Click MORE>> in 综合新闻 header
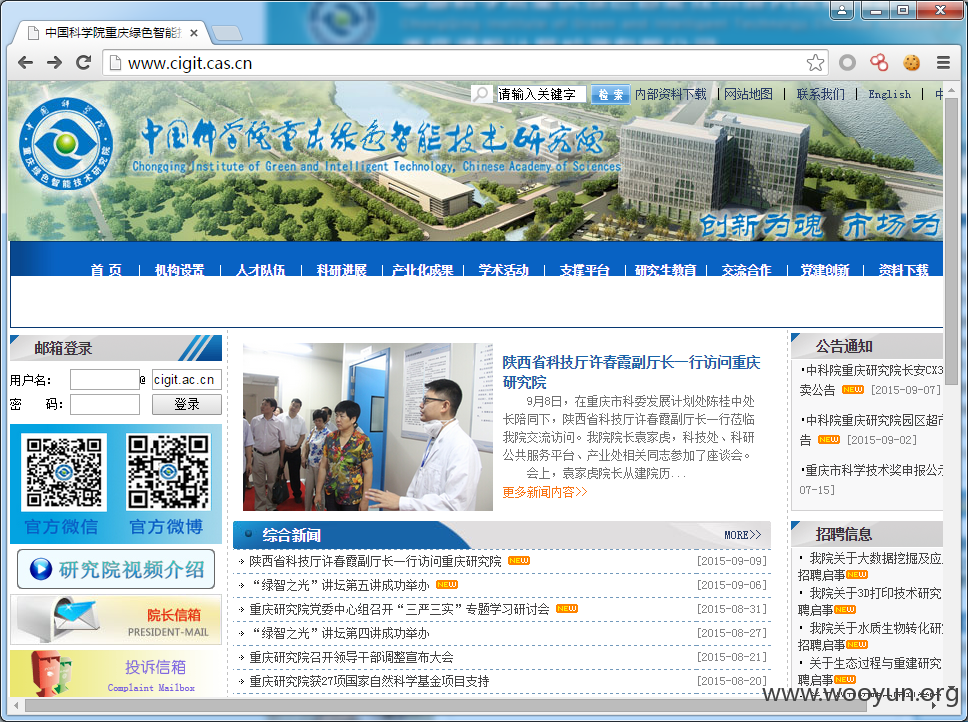 tap(743, 535)
